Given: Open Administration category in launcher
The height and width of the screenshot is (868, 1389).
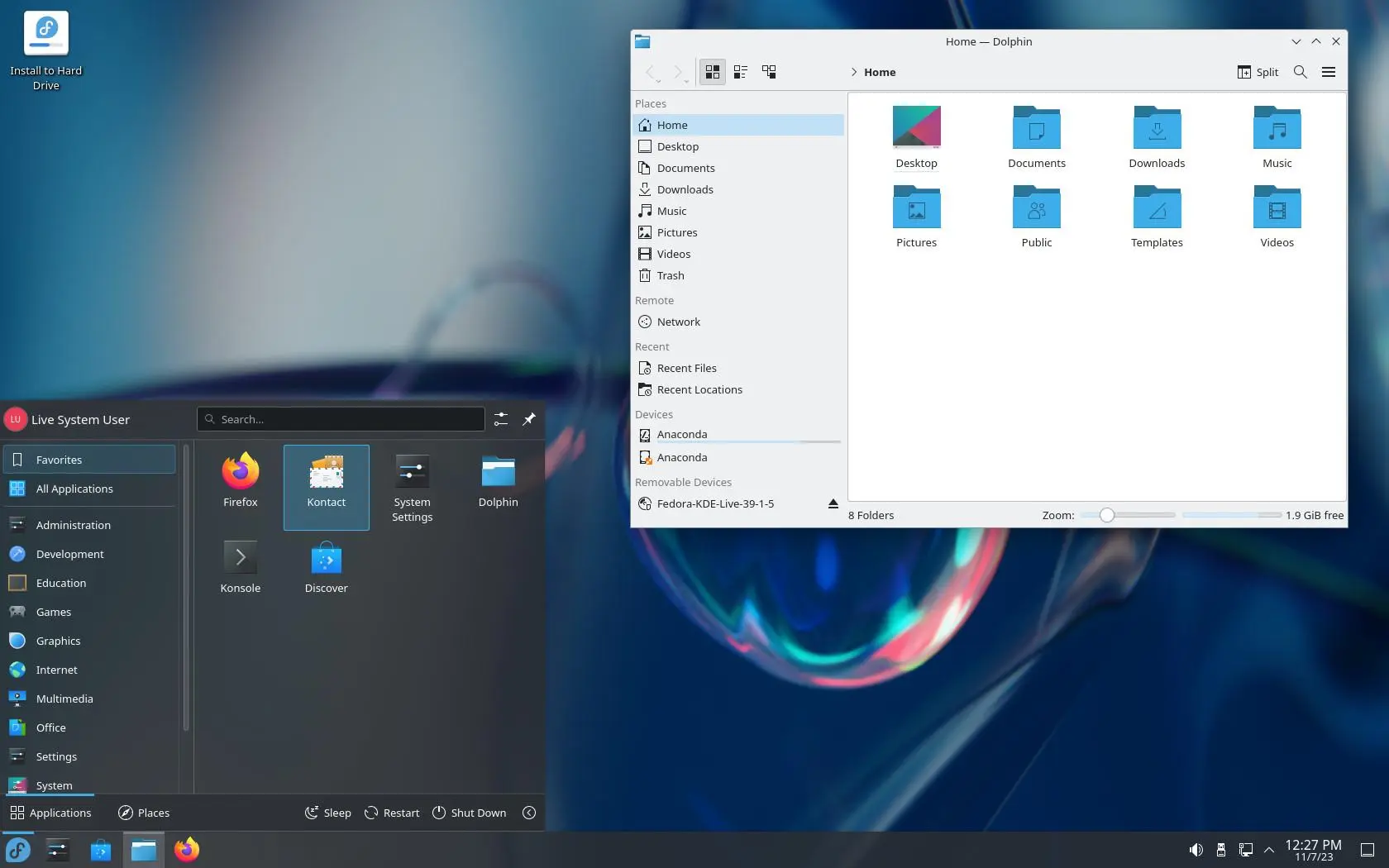Looking at the screenshot, I should [x=89, y=525].
